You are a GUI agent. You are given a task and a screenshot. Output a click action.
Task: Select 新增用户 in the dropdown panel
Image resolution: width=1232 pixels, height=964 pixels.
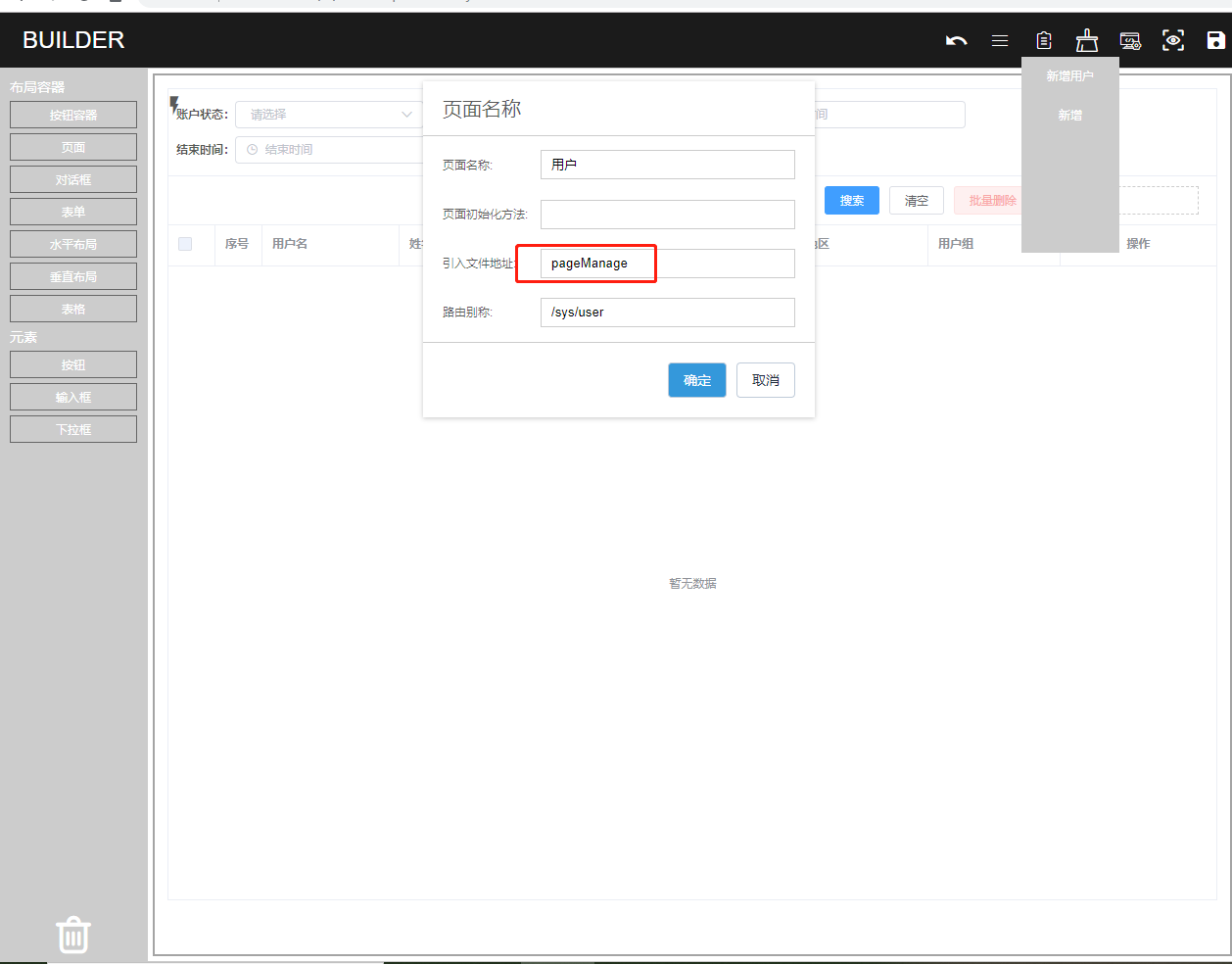point(1069,75)
